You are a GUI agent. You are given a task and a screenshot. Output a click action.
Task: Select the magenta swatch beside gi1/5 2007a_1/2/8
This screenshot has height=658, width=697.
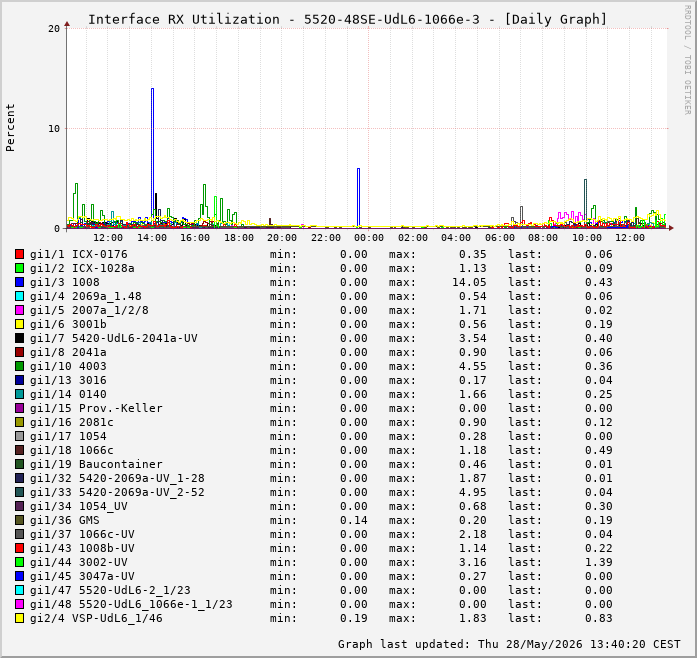click(19, 310)
